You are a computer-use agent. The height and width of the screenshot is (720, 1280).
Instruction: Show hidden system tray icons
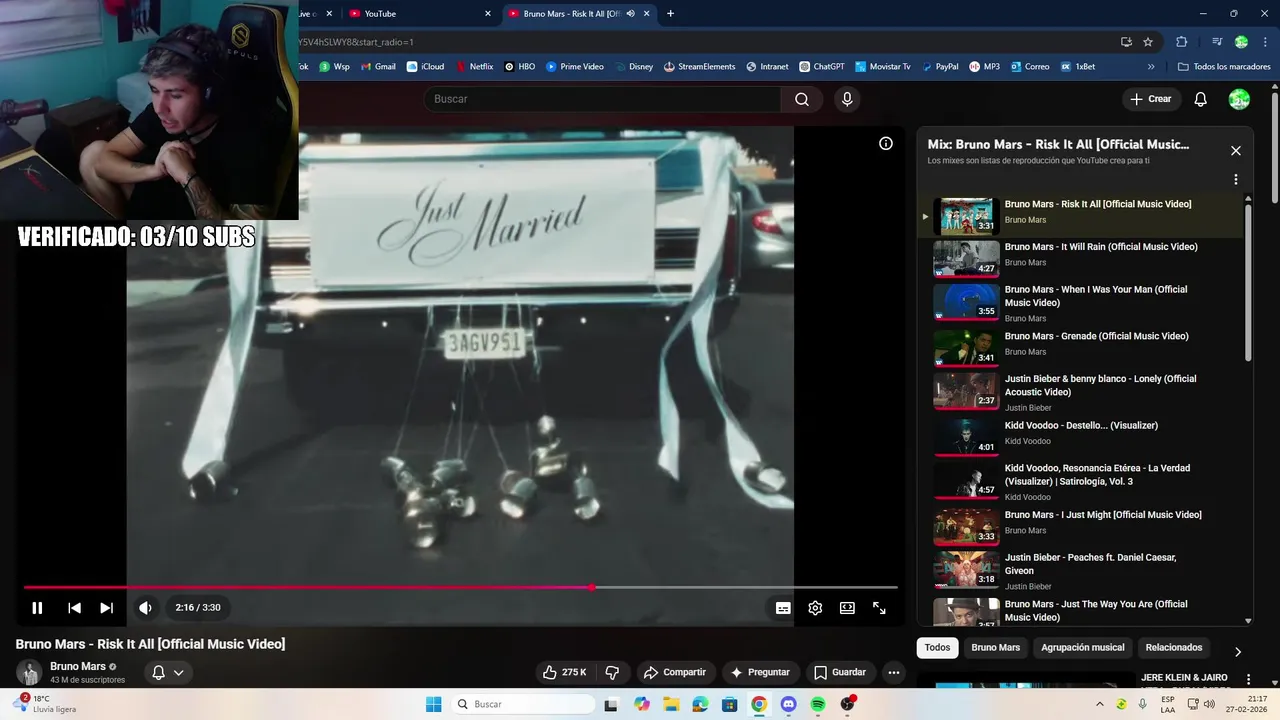[1100, 704]
